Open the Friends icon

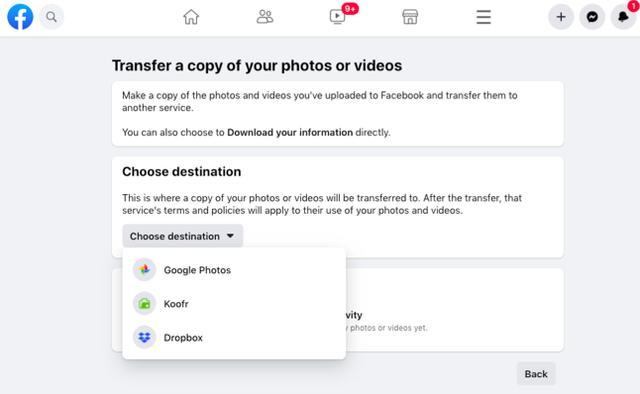tap(264, 17)
